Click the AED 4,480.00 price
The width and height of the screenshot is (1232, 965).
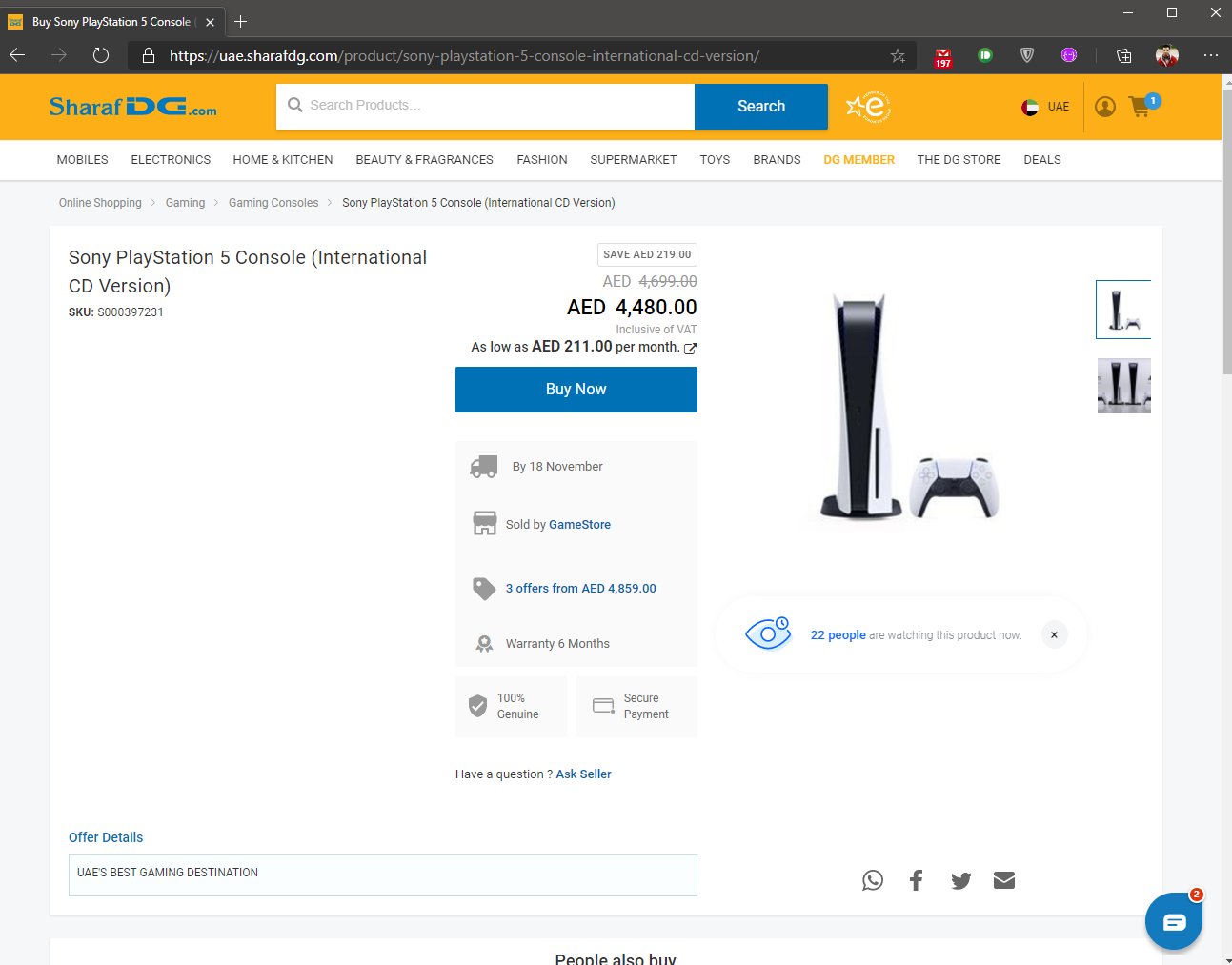tap(632, 308)
